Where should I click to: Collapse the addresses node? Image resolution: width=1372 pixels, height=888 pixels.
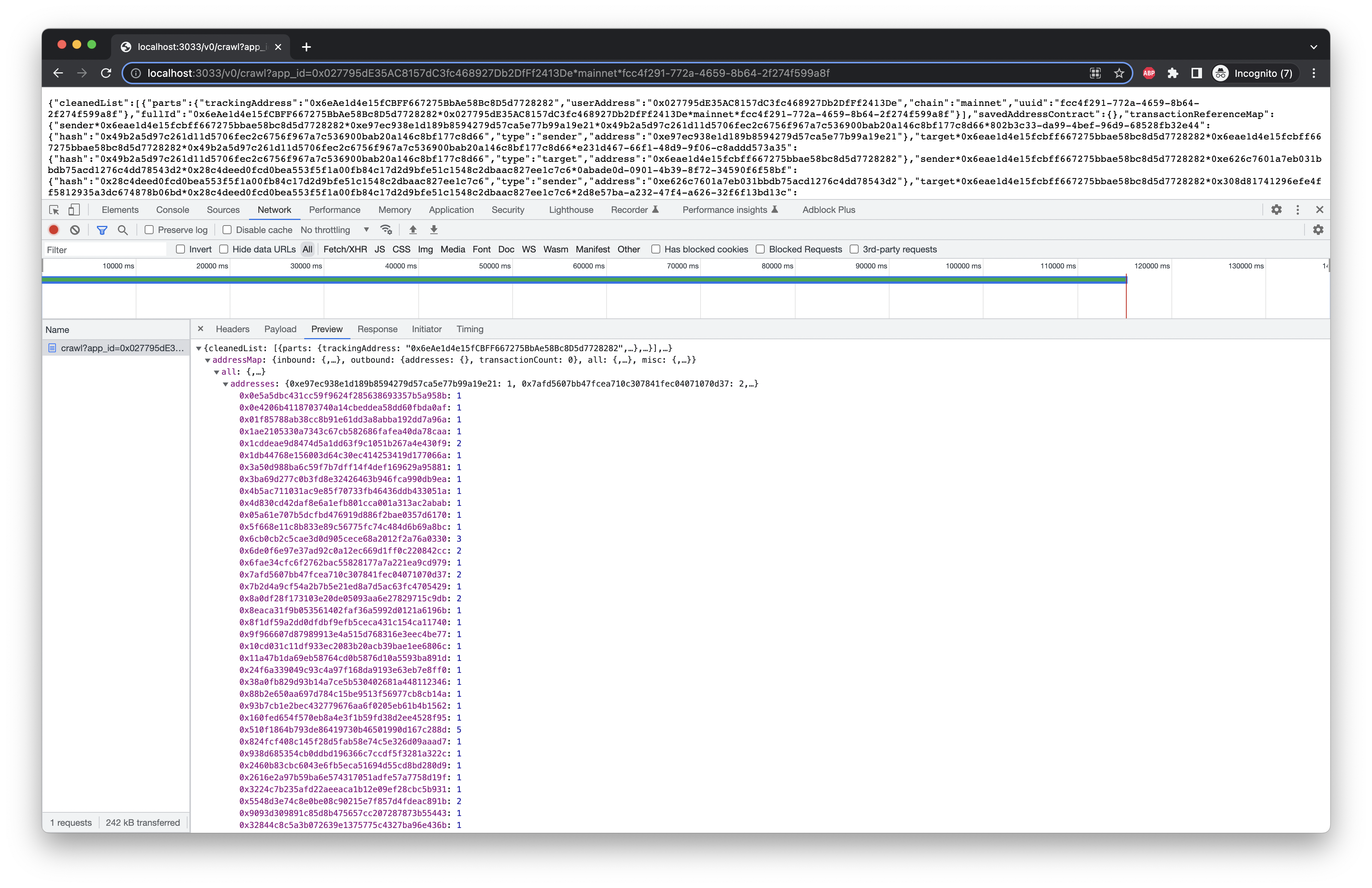[x=226, y=384]
